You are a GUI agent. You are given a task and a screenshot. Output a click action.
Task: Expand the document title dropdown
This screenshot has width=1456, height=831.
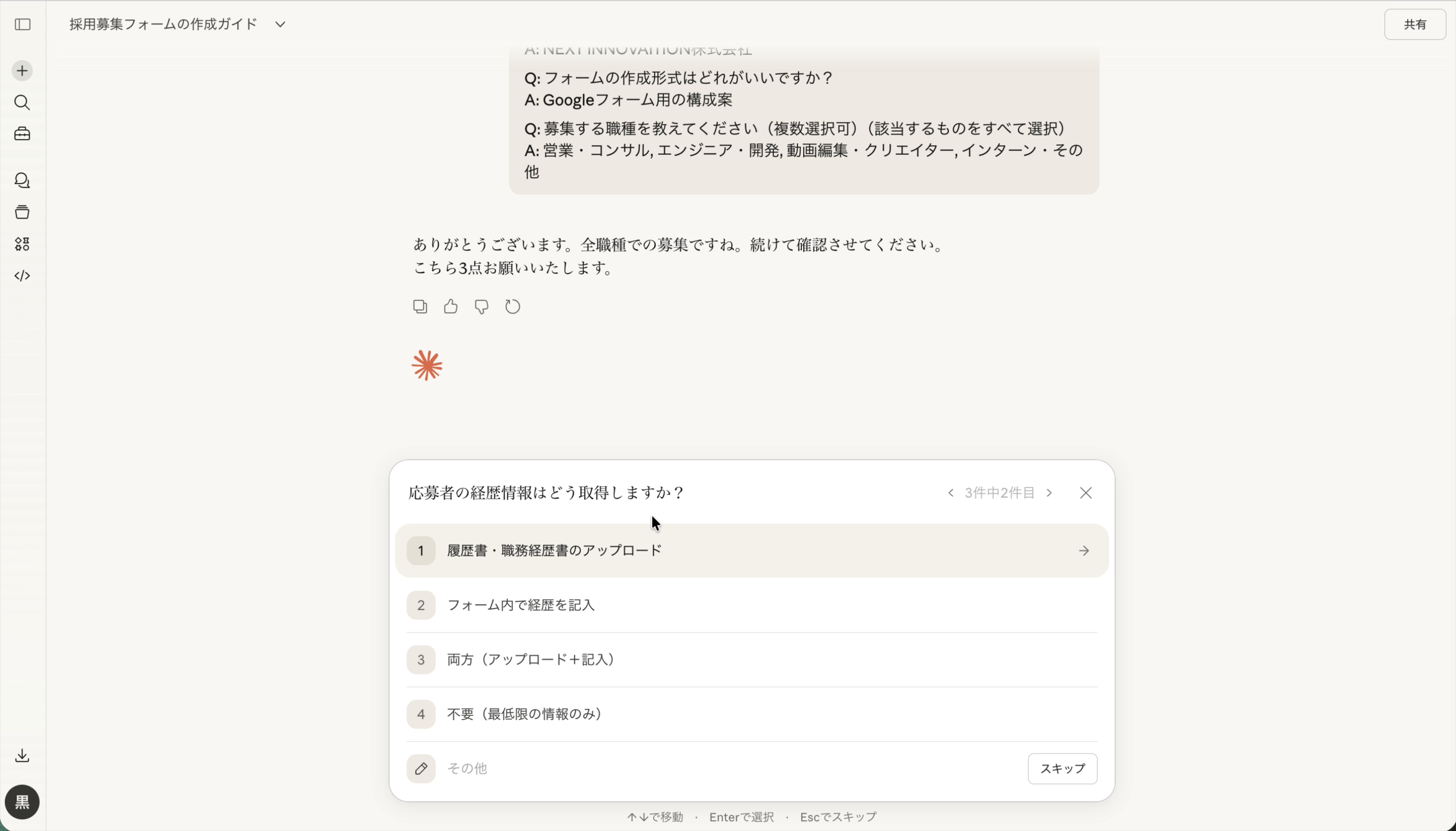[x=279, y=25]
